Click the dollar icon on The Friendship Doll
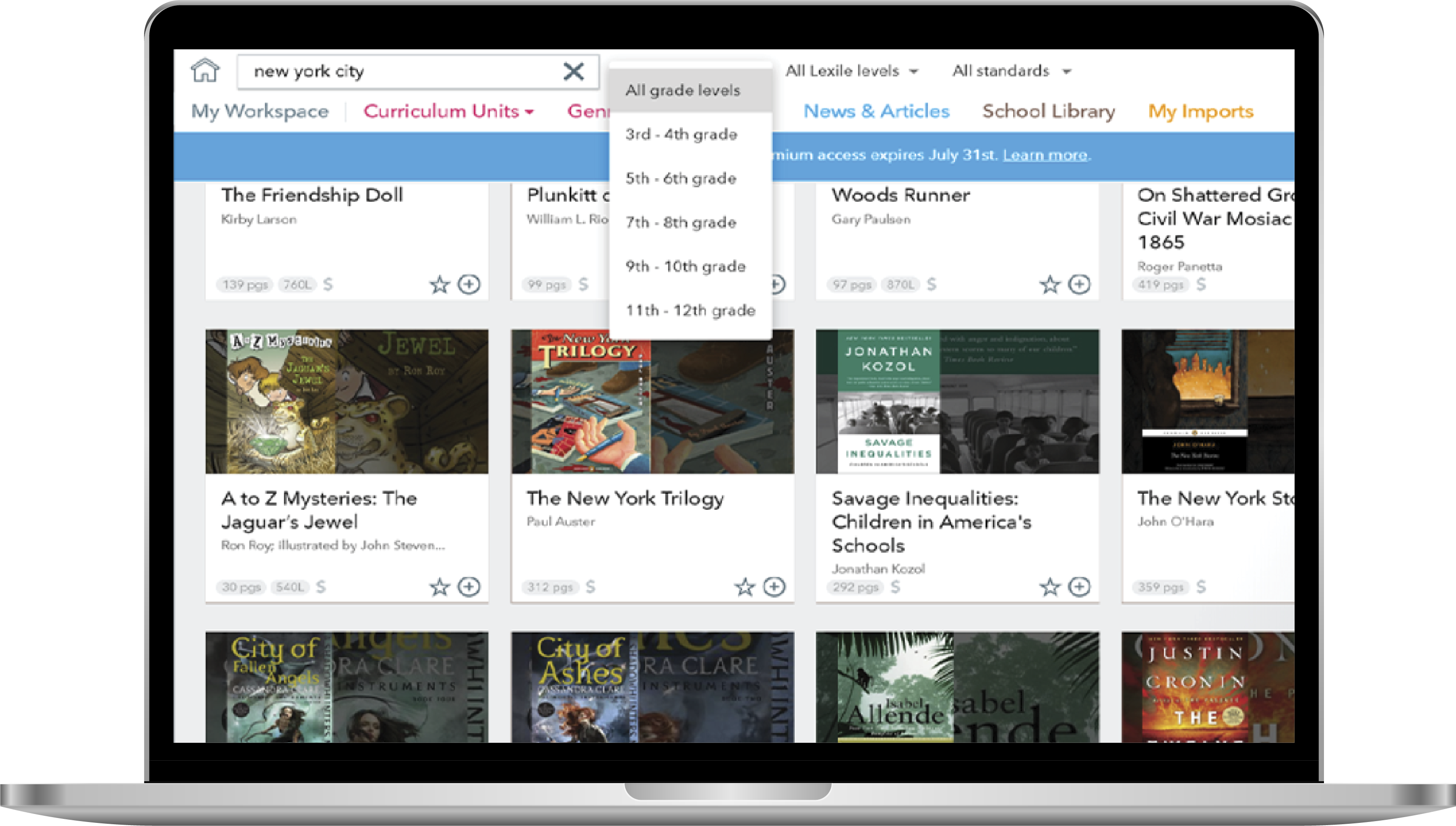Image resolution: width=1456 pixels, height=826 pixels. pos(328,284)
